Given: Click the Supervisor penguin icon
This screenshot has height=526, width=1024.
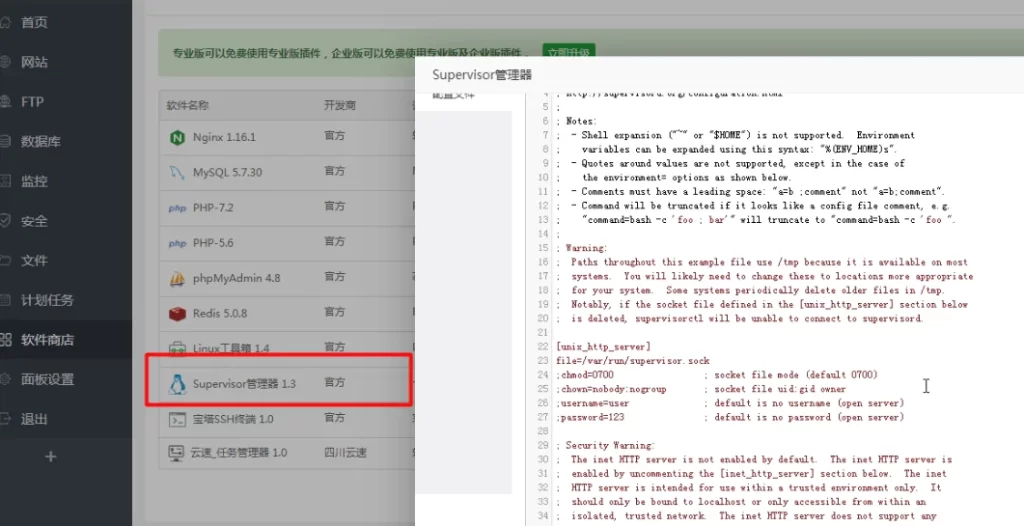Looking at the screenshot, I should [177, 384].
